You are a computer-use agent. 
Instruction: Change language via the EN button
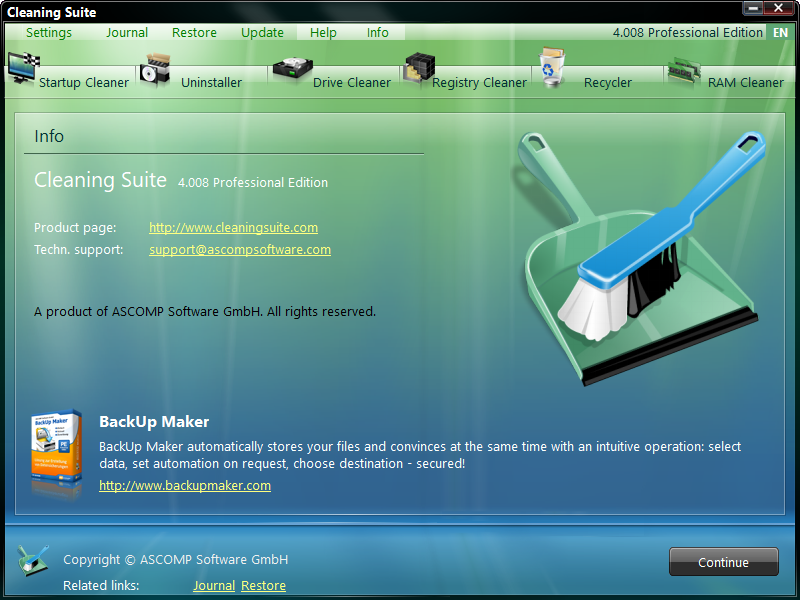780,33
